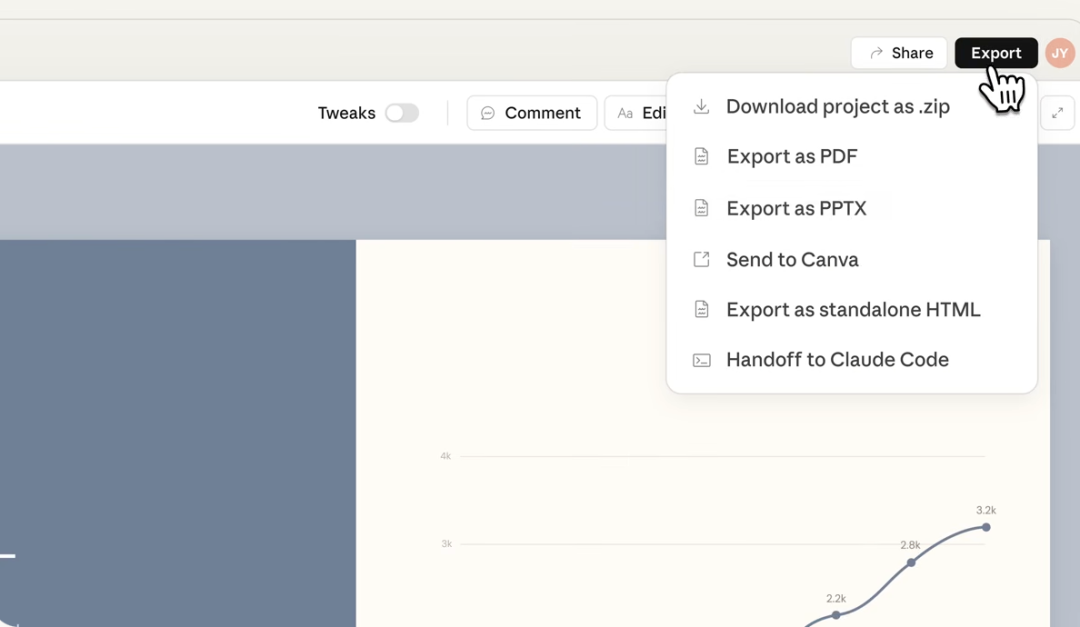Enter fullscreen with the expand arrows icon

click(1057, 113)
